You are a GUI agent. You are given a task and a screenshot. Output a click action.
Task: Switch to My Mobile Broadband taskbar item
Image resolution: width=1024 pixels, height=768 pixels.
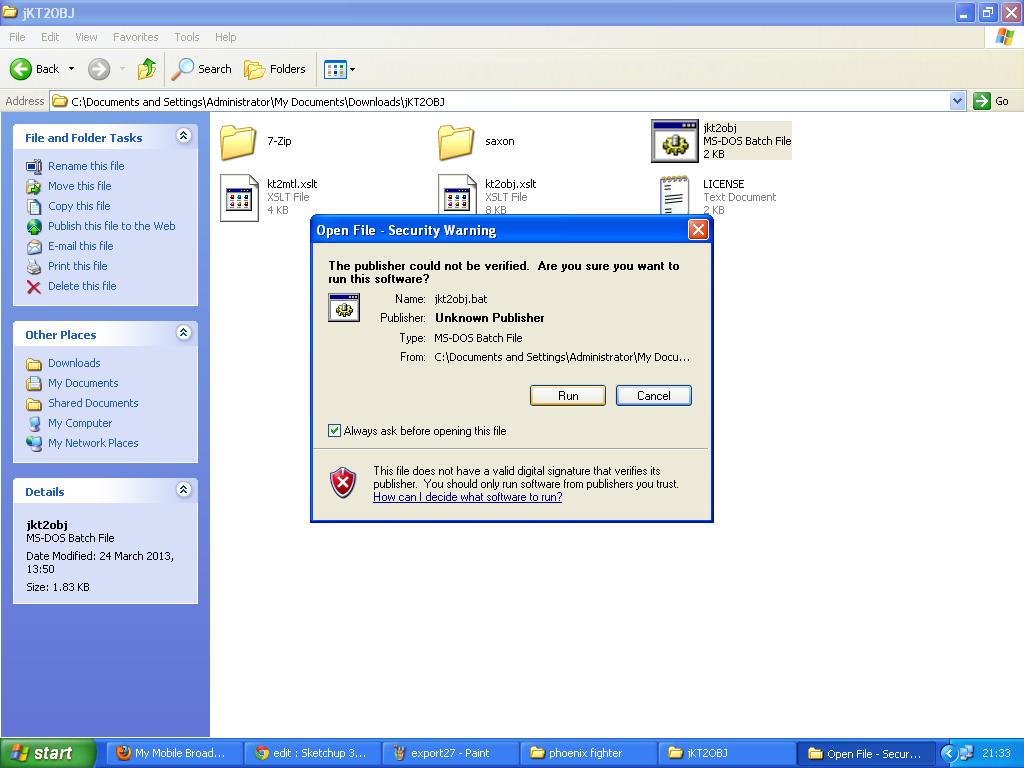pos(173,753)
